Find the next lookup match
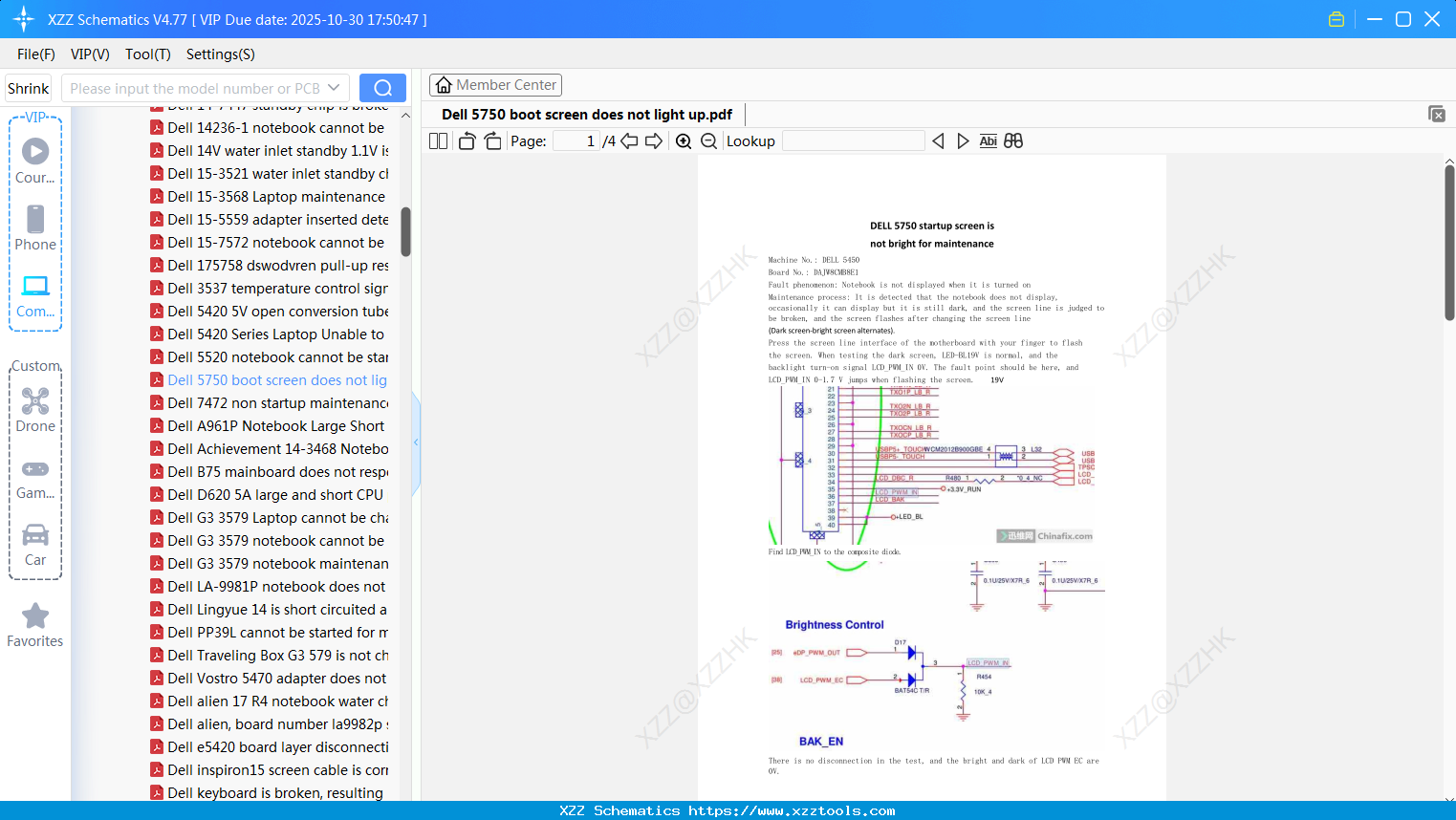This screenshot has width=1456, height=820. [x=963, y=141]
